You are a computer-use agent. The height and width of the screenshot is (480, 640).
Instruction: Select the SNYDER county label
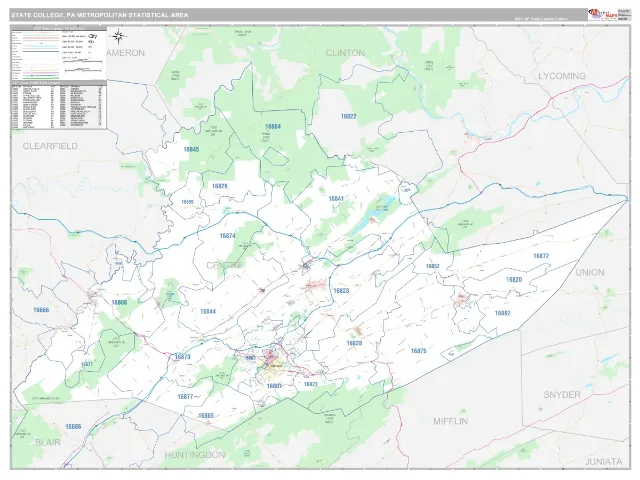tap(562, 395)
